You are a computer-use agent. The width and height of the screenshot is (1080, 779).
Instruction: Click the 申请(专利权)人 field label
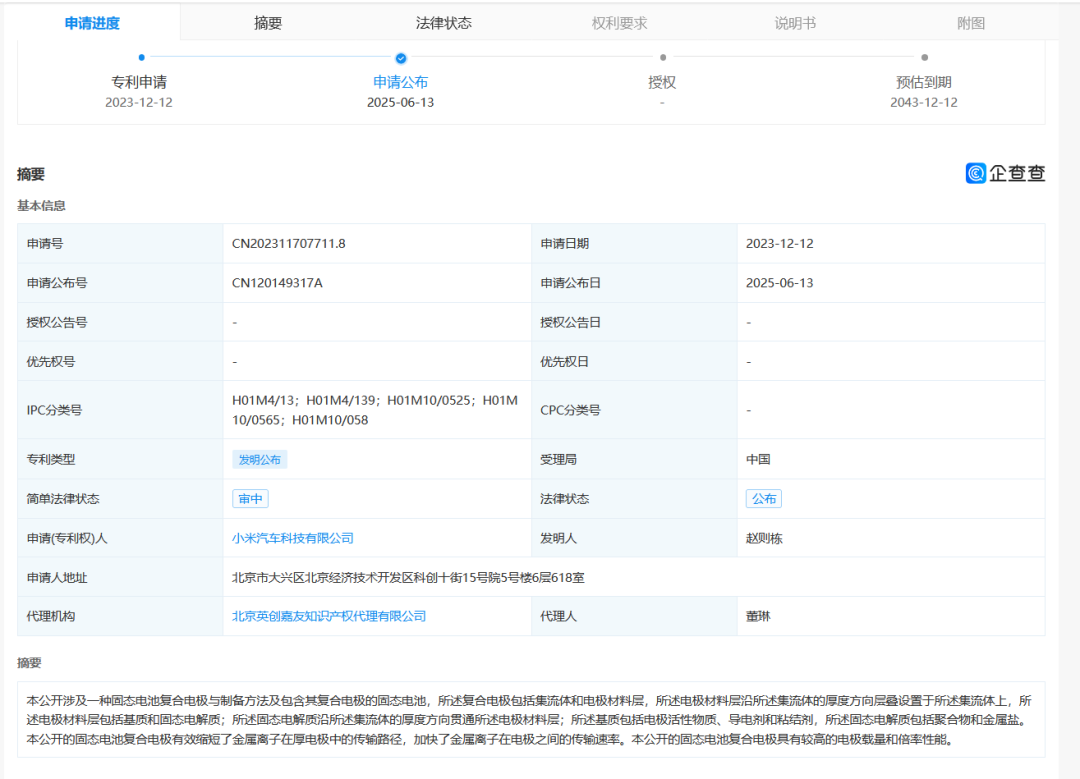click(67, 538)
